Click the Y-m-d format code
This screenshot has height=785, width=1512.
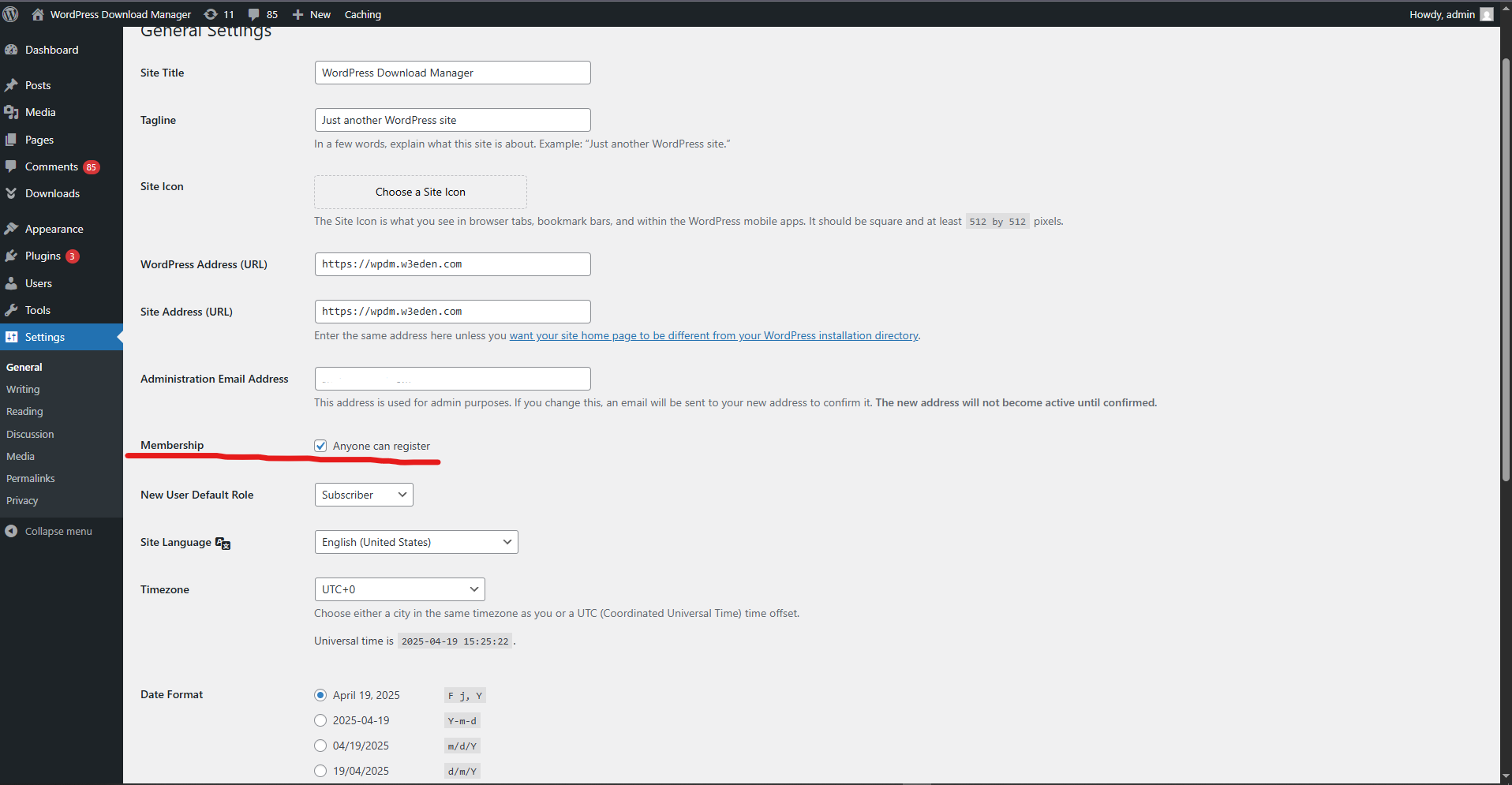(462, 721)
